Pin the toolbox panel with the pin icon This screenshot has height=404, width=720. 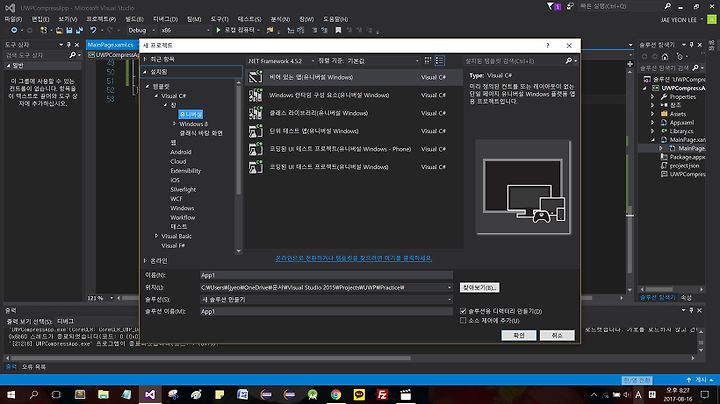coord(69,45)
